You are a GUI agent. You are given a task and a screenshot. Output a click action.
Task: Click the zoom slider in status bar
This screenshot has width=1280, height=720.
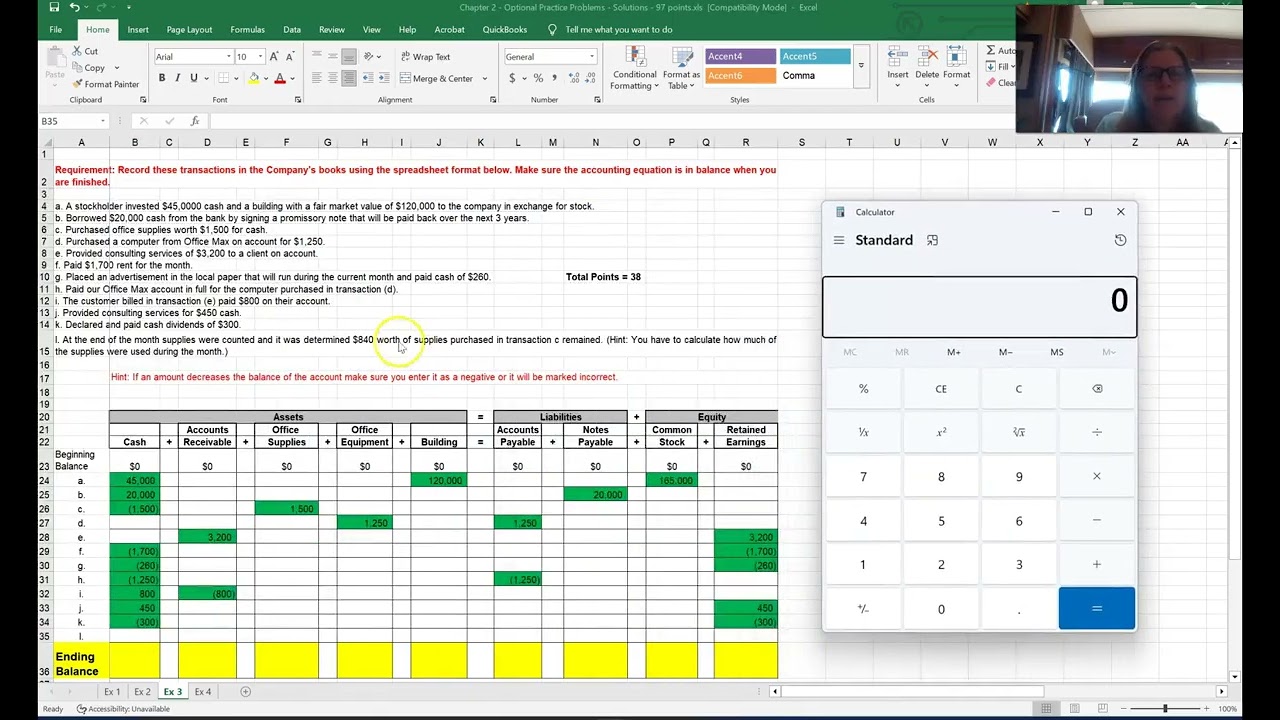[1165, 709]
